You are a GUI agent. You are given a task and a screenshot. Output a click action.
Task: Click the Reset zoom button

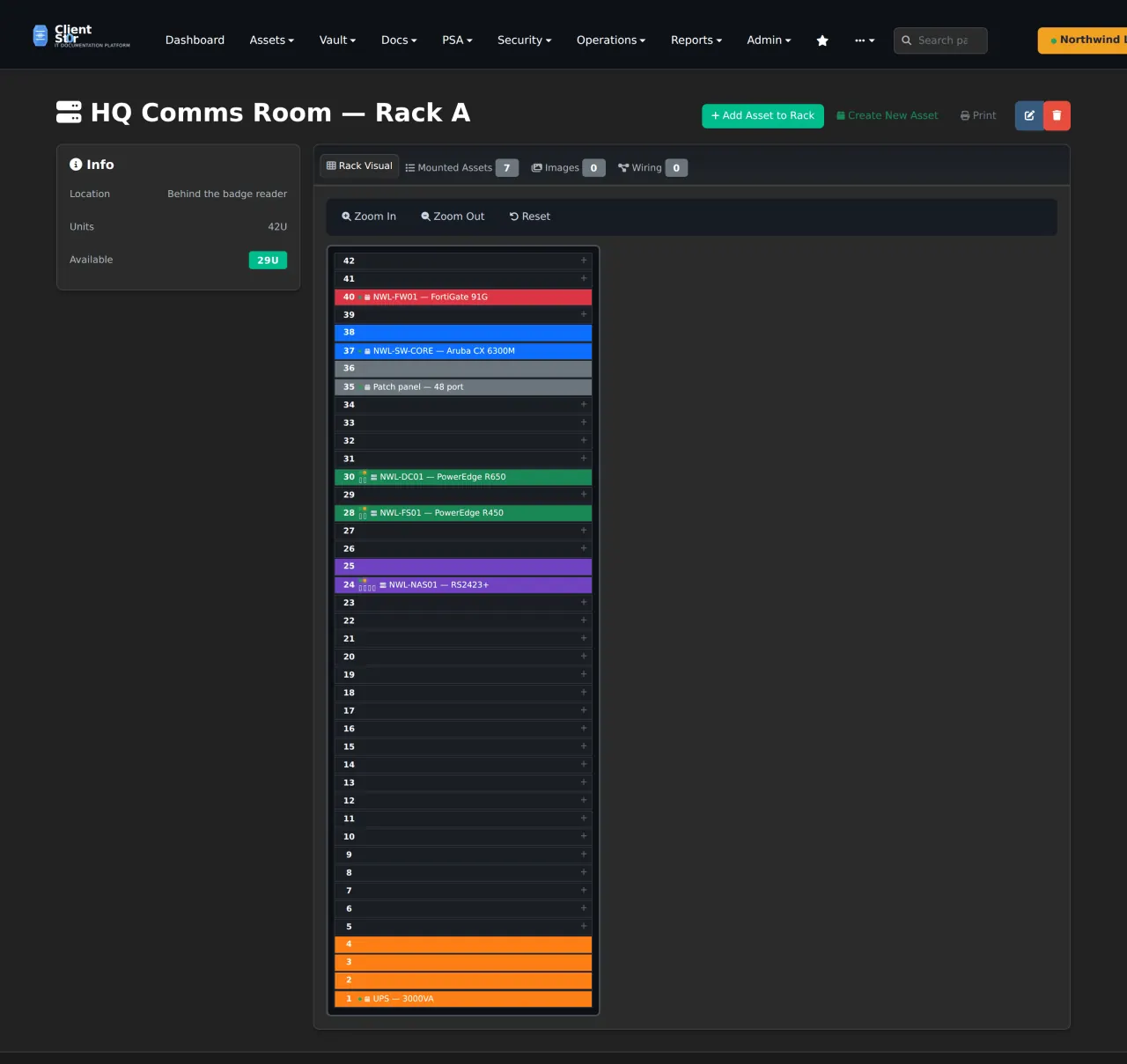point(530,216)
